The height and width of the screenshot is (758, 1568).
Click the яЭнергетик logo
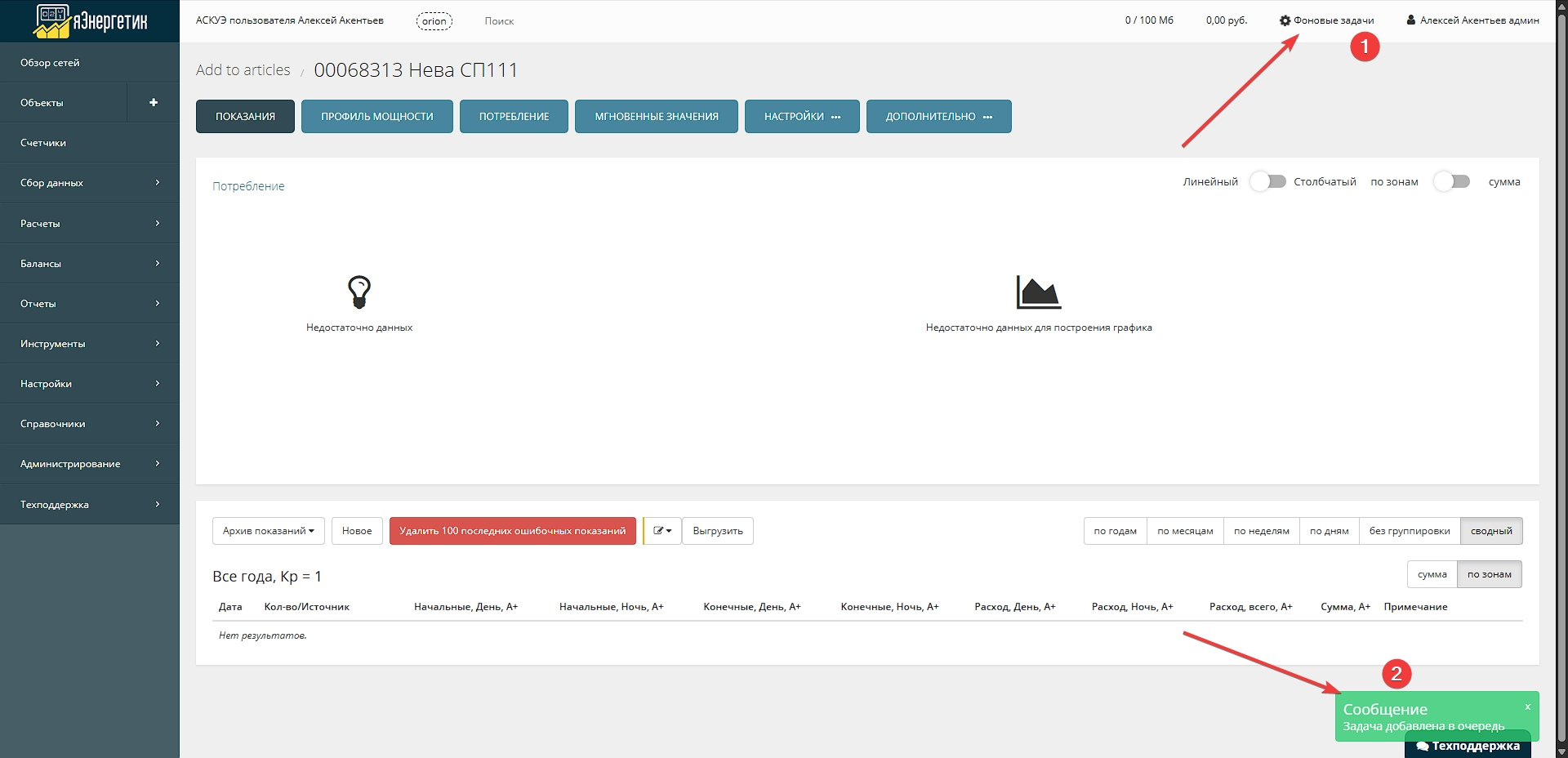90,21
